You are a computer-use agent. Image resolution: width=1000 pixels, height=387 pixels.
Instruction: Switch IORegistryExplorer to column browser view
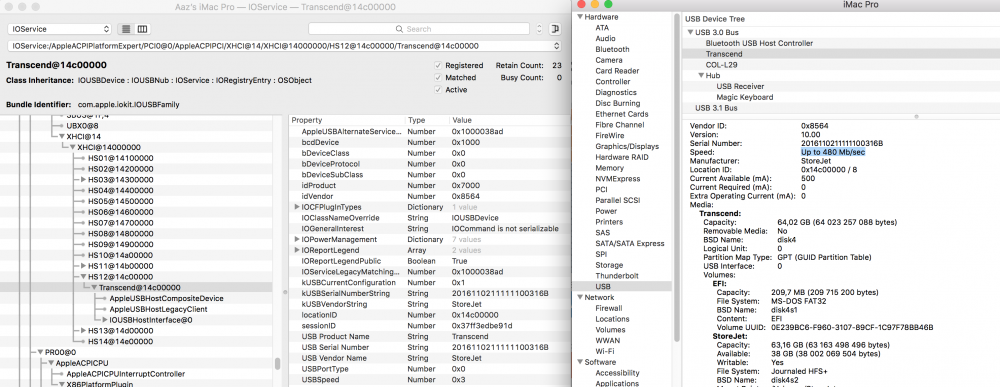142,29
